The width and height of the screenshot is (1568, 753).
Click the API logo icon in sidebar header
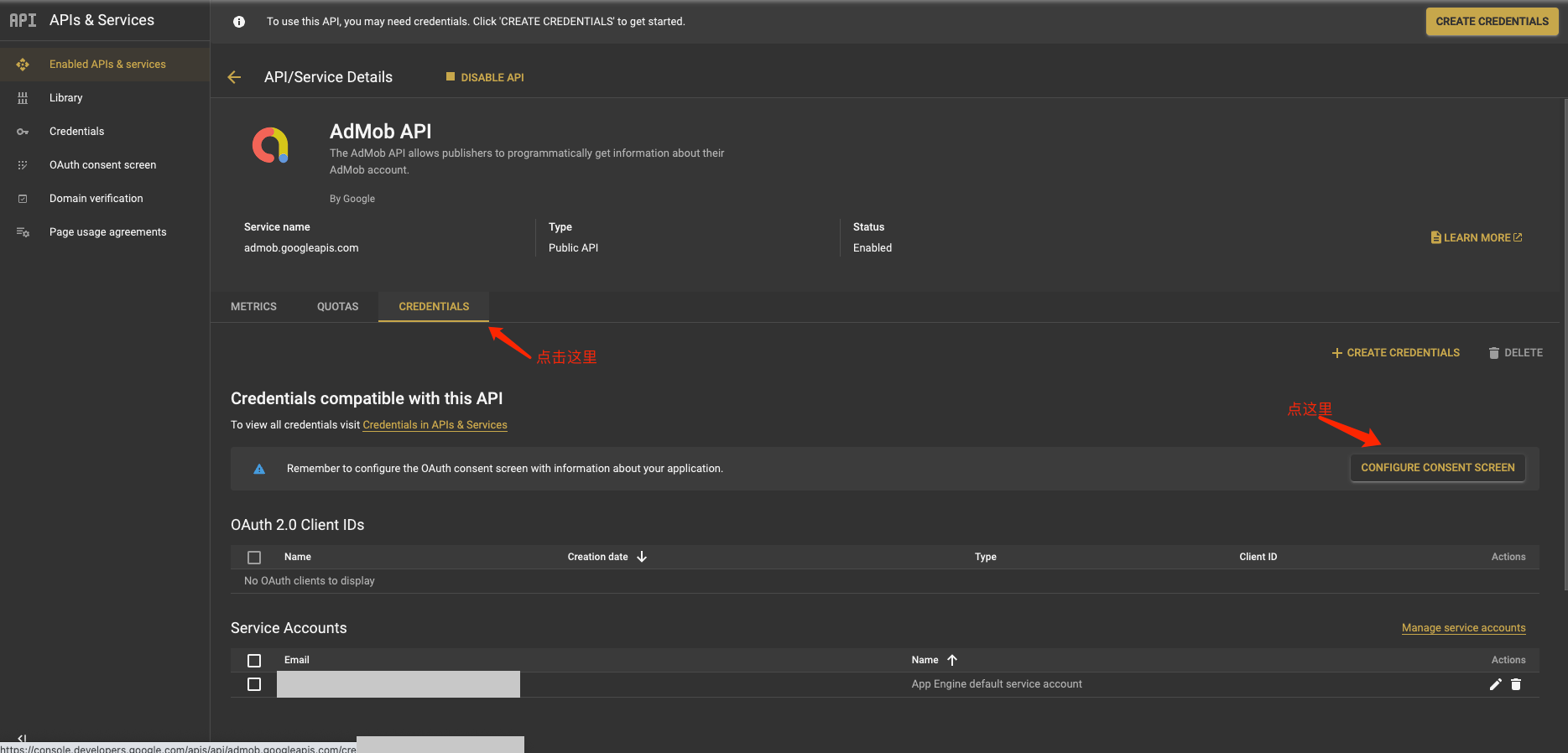tap(23, 20)
